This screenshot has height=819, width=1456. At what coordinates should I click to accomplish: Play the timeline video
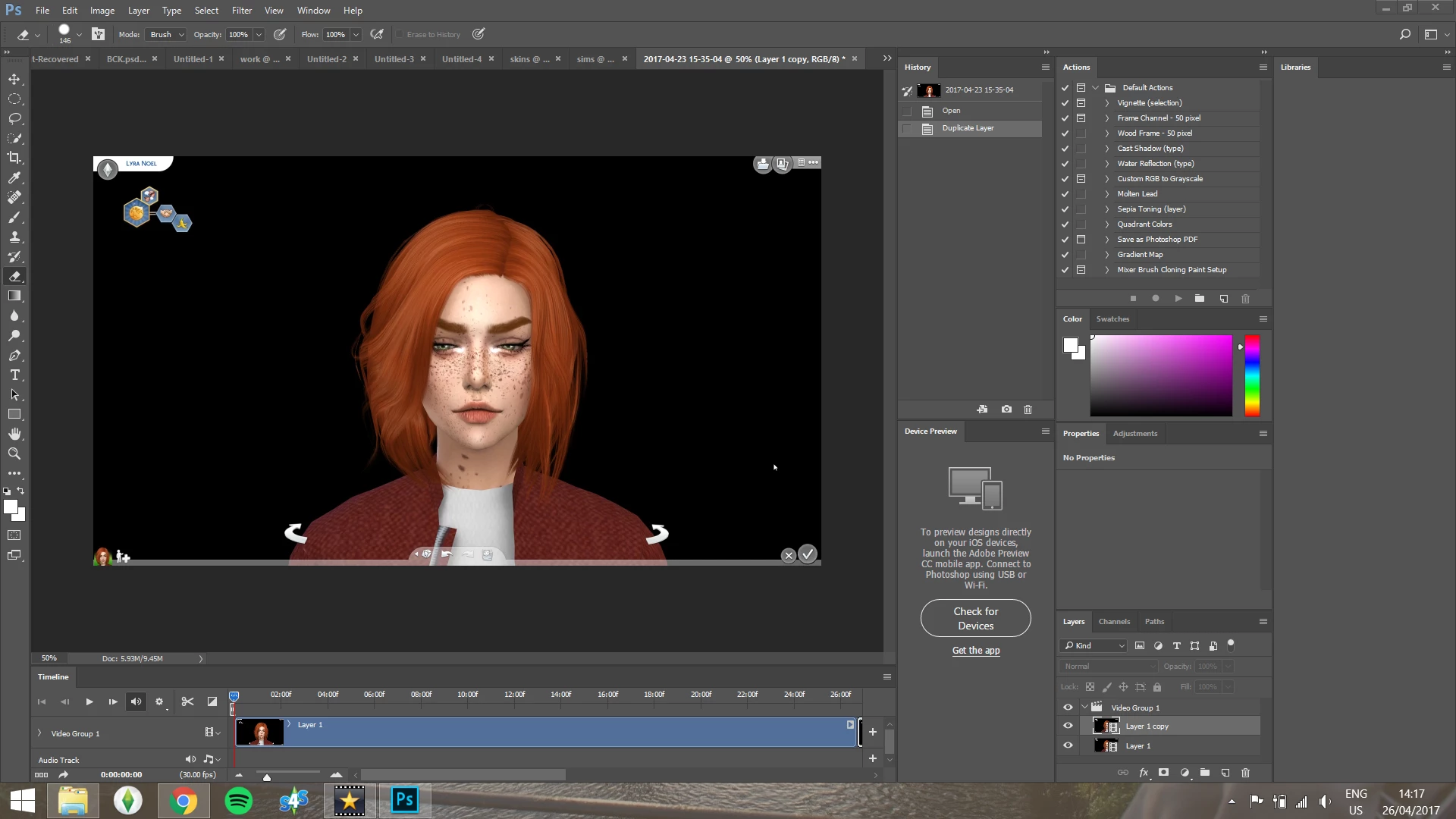point(89,701)
